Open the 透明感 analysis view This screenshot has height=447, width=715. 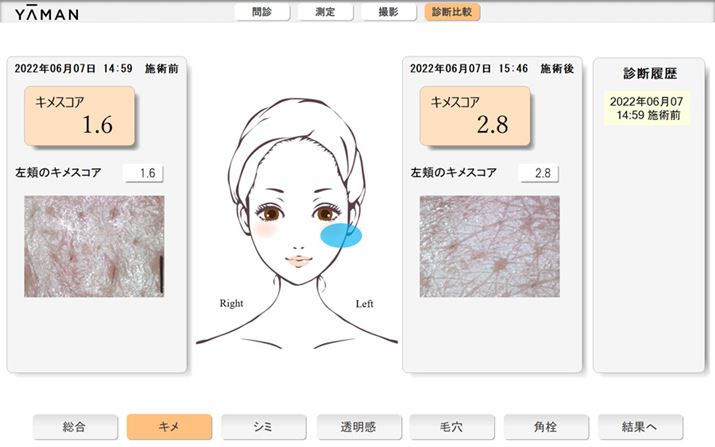pos(359,427)
